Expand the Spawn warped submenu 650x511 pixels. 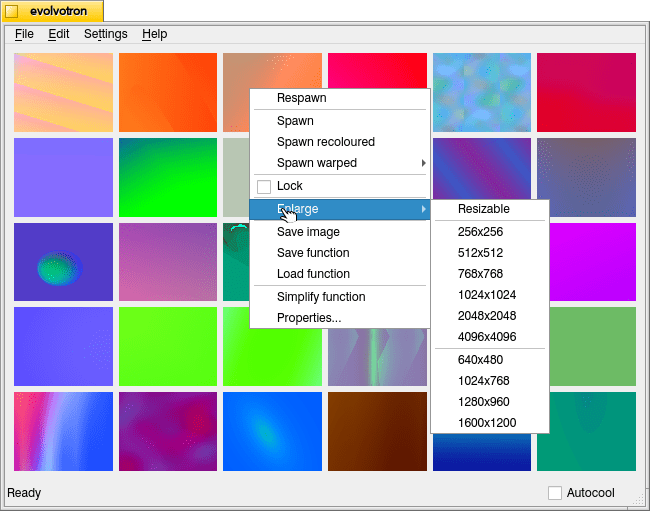tap(340, 163)
